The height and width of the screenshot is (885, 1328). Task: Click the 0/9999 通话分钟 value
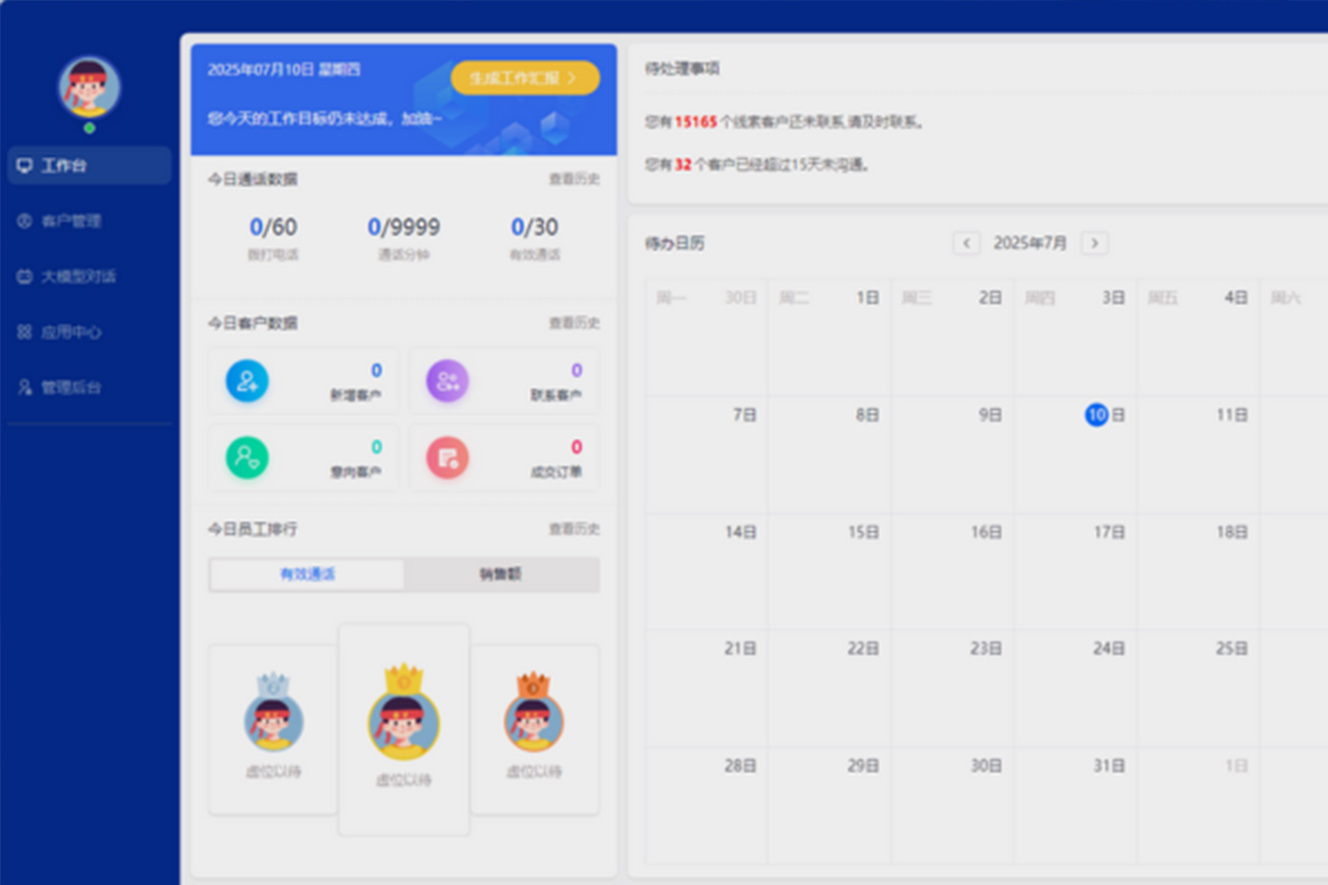point(404,227)
